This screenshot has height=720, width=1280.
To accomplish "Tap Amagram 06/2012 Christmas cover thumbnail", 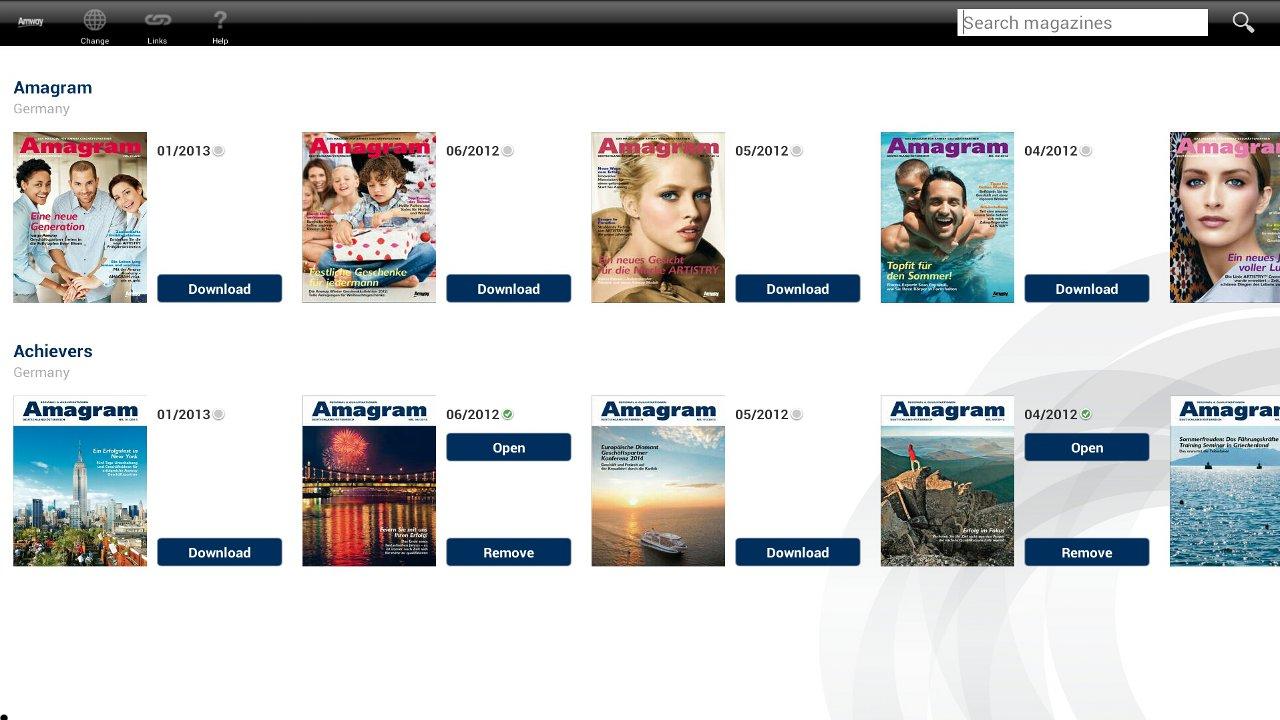I will pos(369,217).
